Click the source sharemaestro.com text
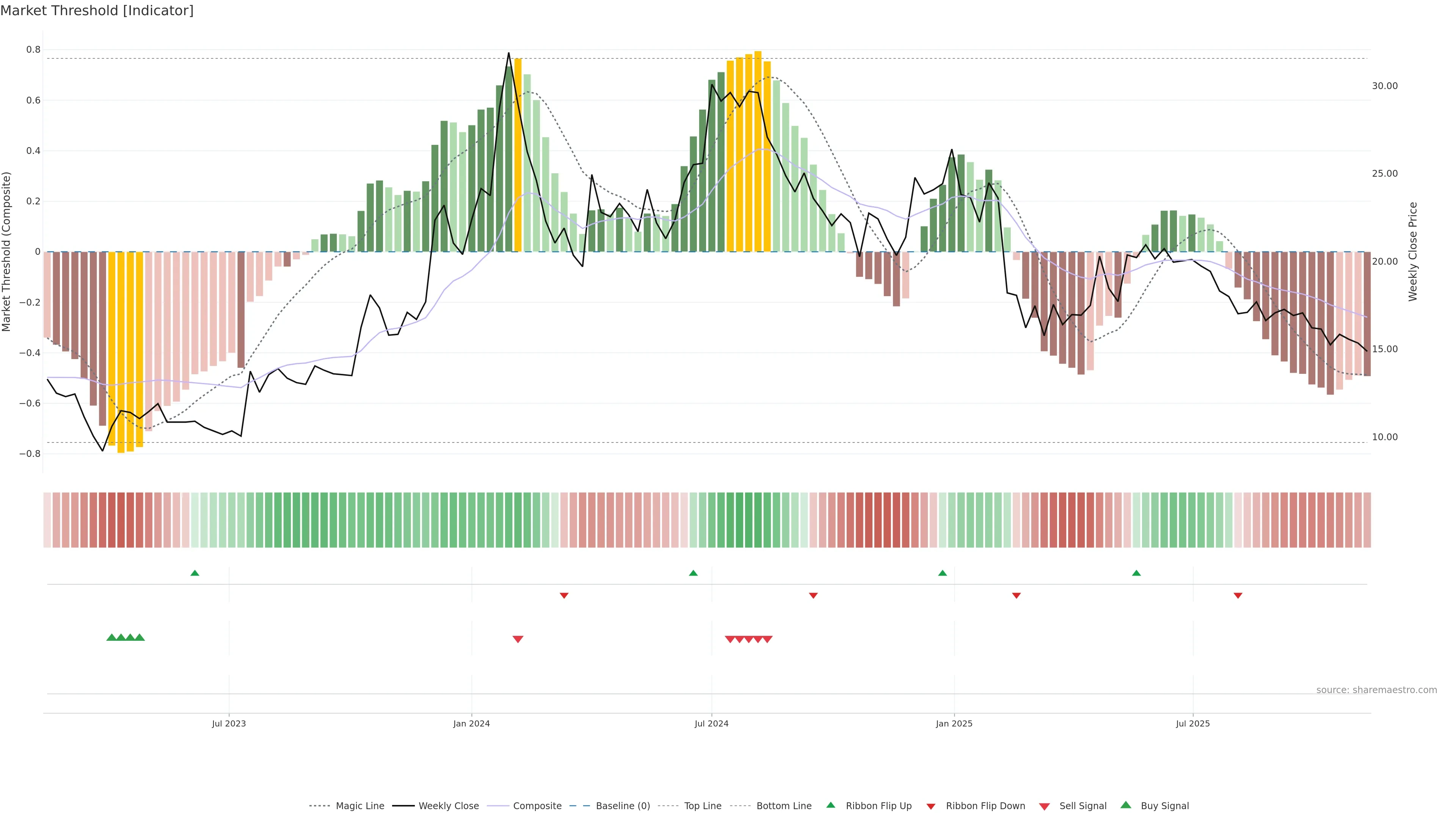The image size is (1456, 819). 1376,690
